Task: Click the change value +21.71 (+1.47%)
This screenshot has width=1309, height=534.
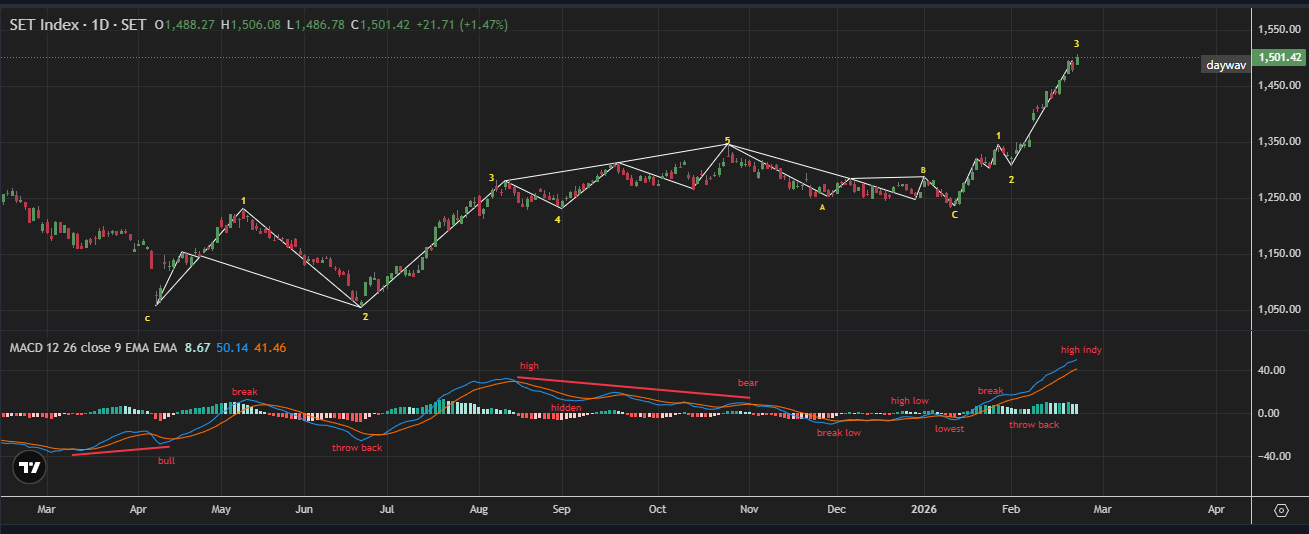Action: pyautogui.click(x=462, y=24)
